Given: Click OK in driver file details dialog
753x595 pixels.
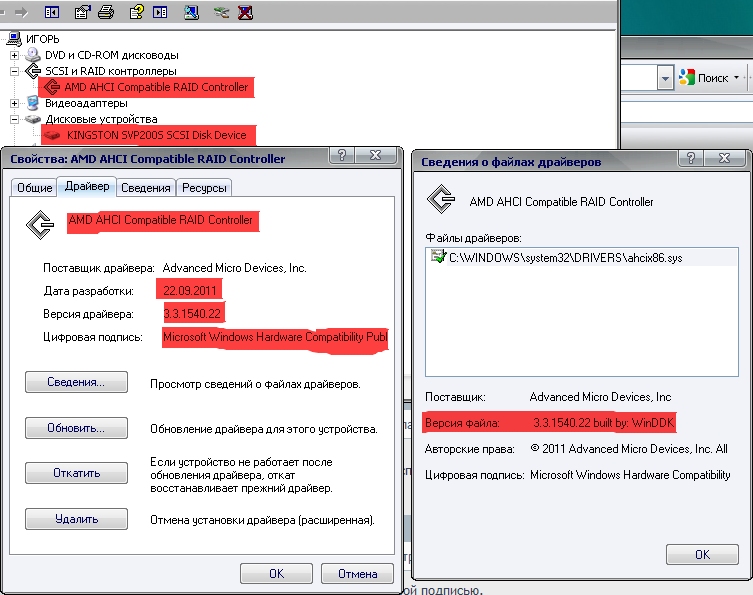Looking at the screenshot, I should click(702, 555).
